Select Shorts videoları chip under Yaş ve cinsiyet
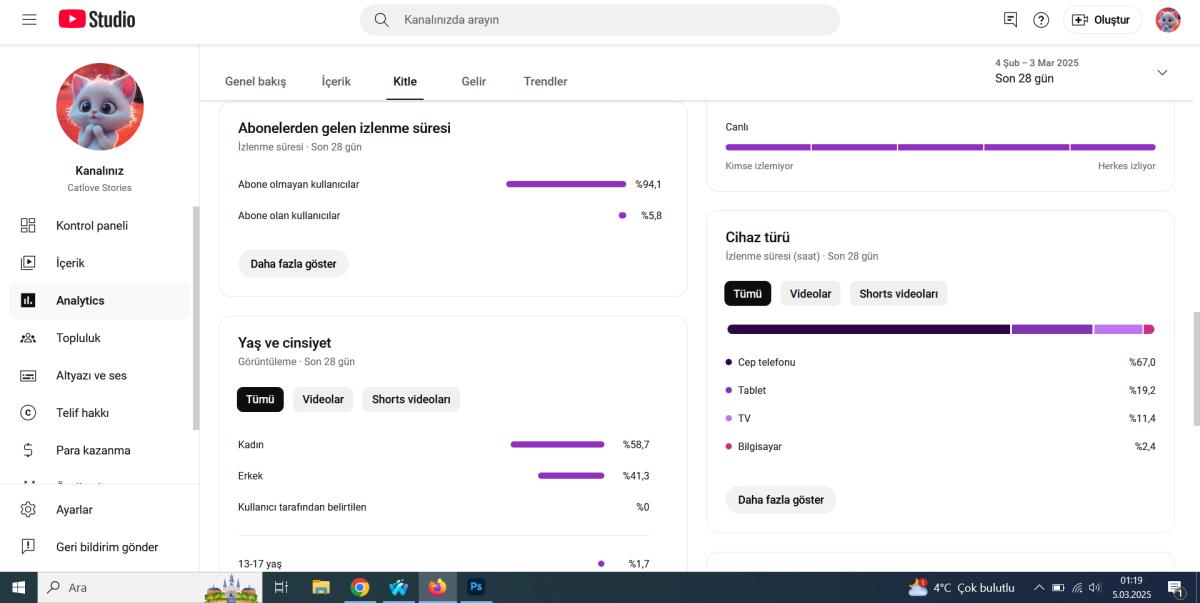 click(411, 400)
